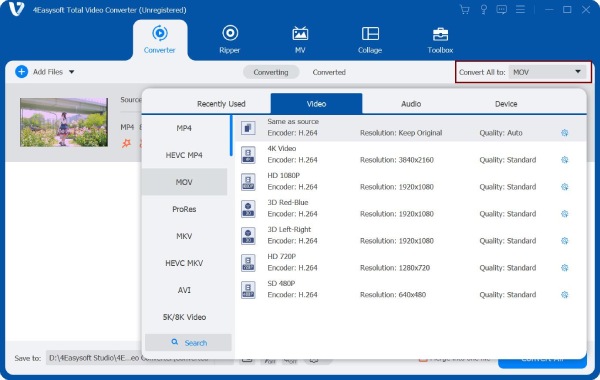Viewport: 600px width, 380px height.
Task: Click the format list scrollbar
Action: pos(231,136)
